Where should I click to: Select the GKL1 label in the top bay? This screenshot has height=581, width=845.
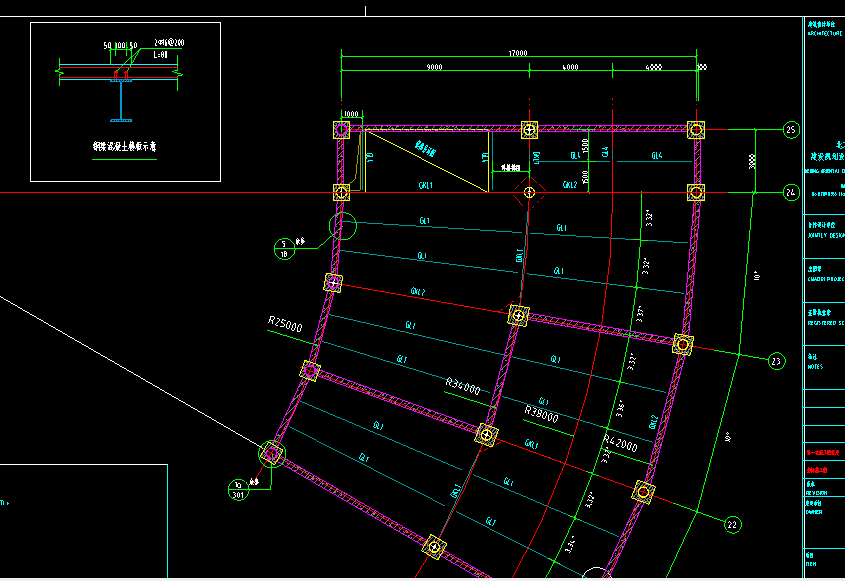coord(426,185)
